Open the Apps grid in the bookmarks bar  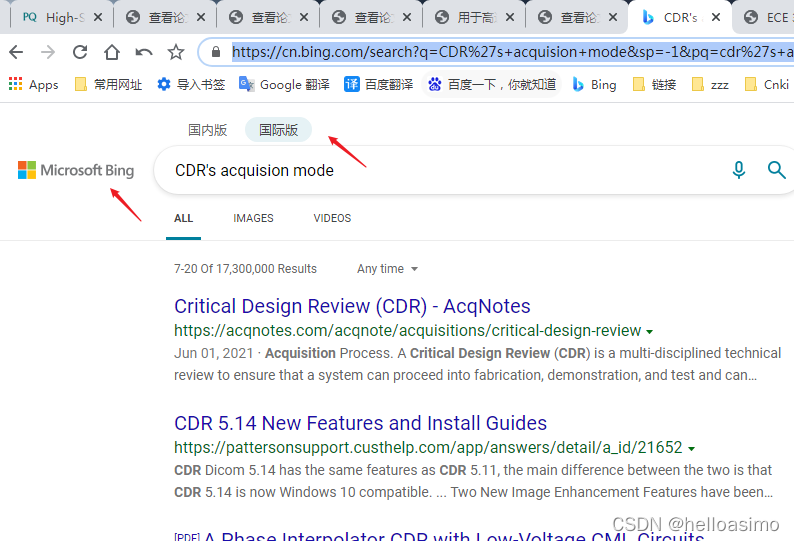click(x=33, y=84)
